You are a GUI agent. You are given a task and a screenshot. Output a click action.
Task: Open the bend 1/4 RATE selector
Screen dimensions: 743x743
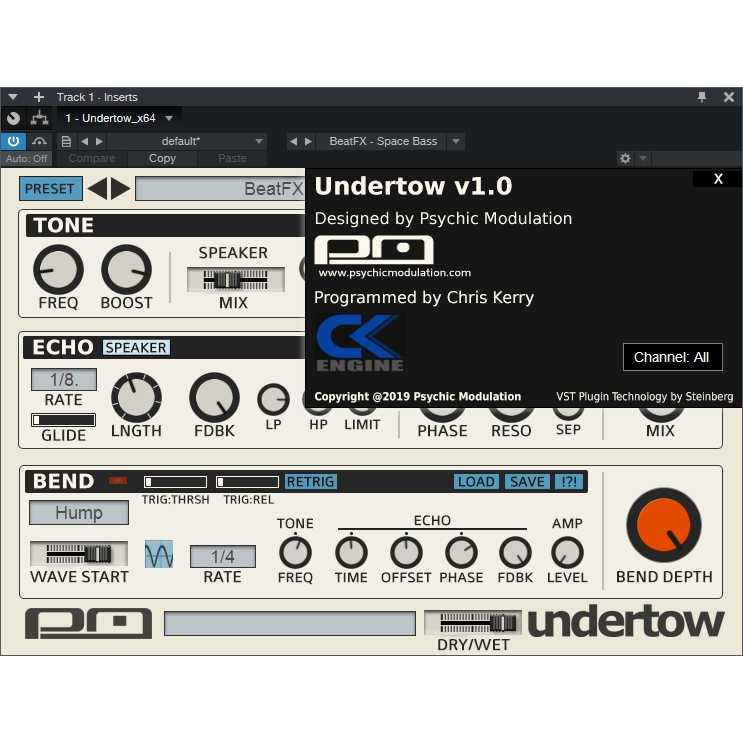[223, 556]
